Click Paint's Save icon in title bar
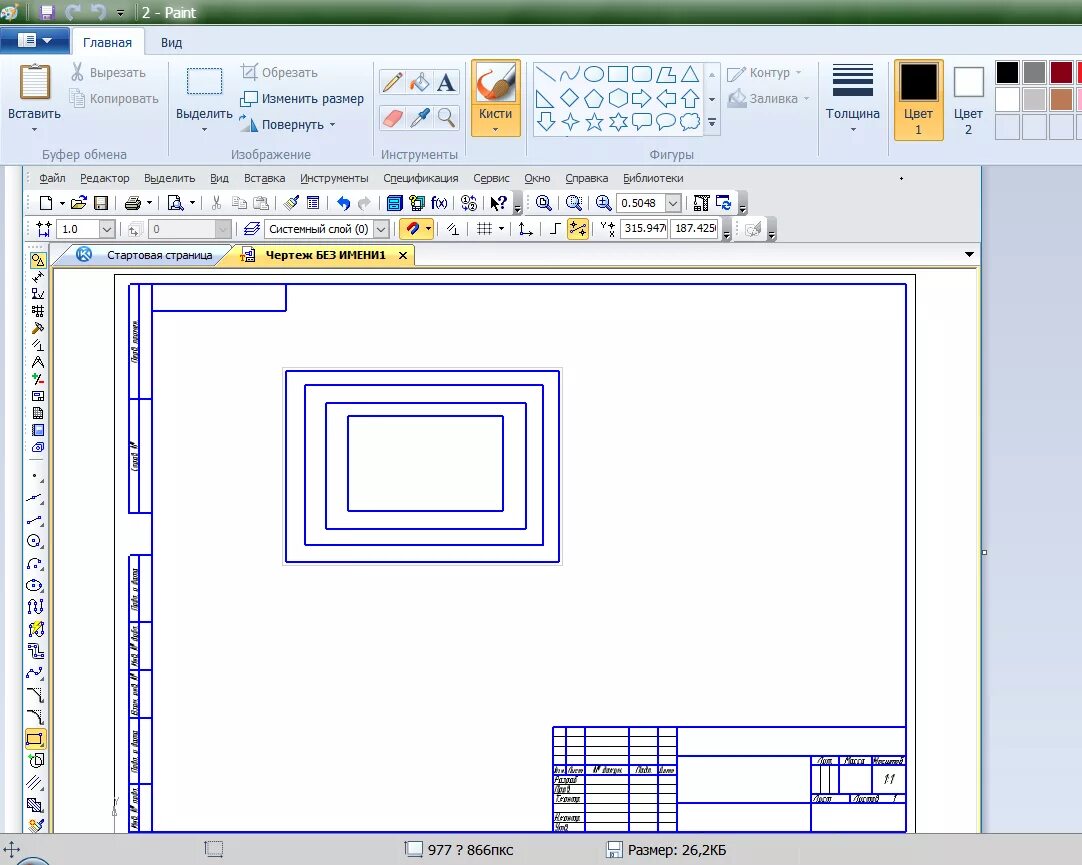 point(47,12)
